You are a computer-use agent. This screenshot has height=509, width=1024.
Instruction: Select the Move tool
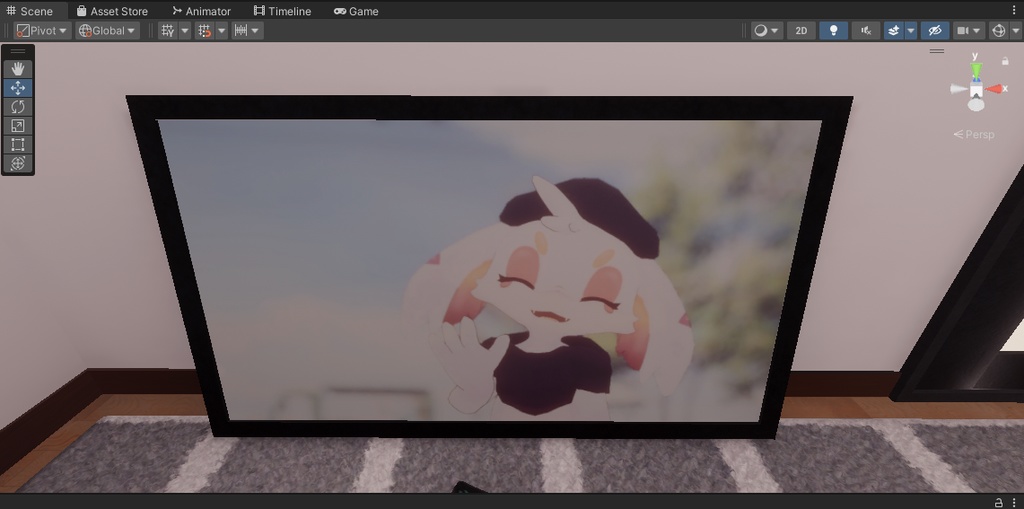click(x=18, y=88)
